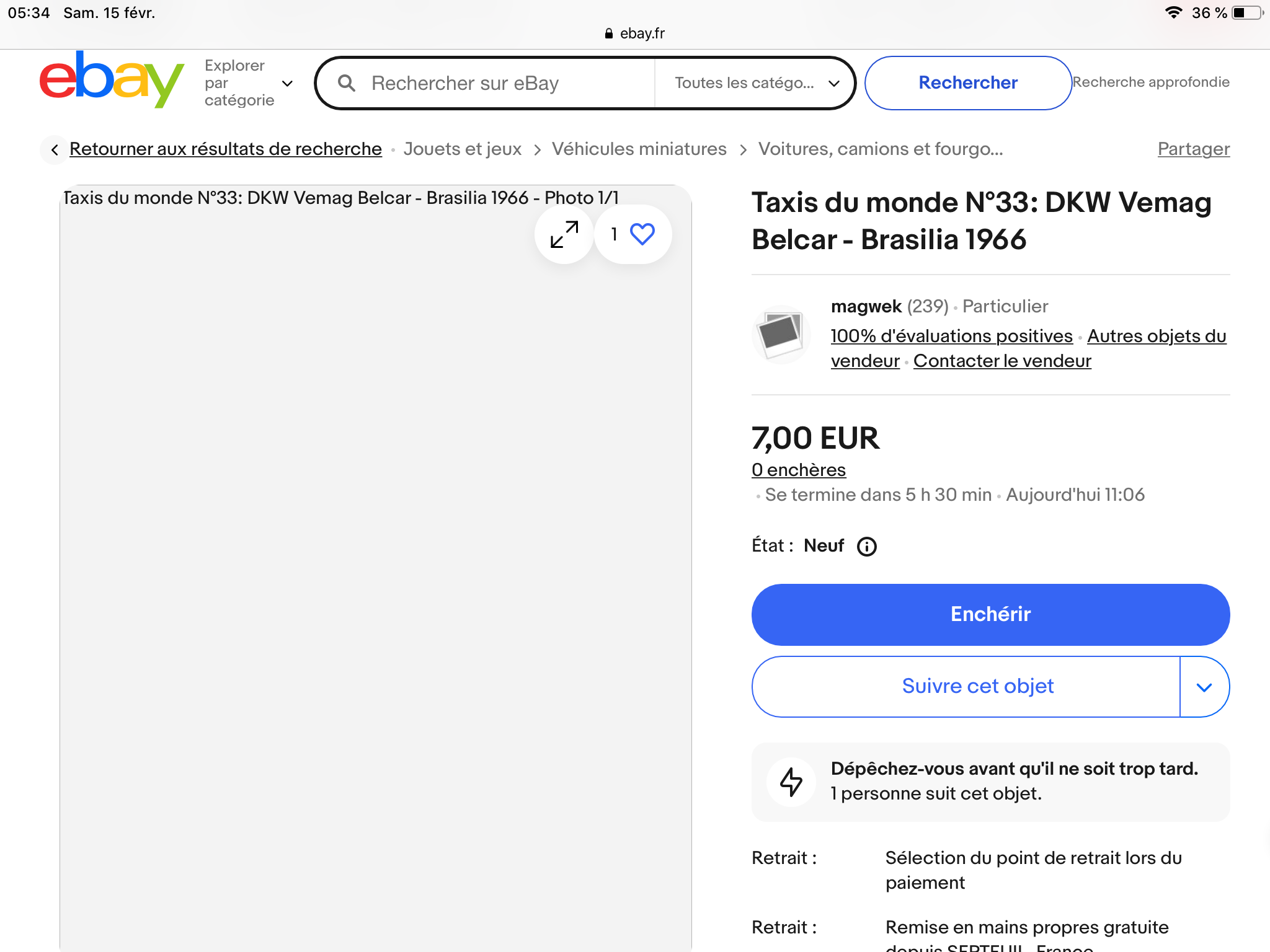Expand the Suivre cet objet arrow menu
The image size is (1270, 952).
point(1204,687)
